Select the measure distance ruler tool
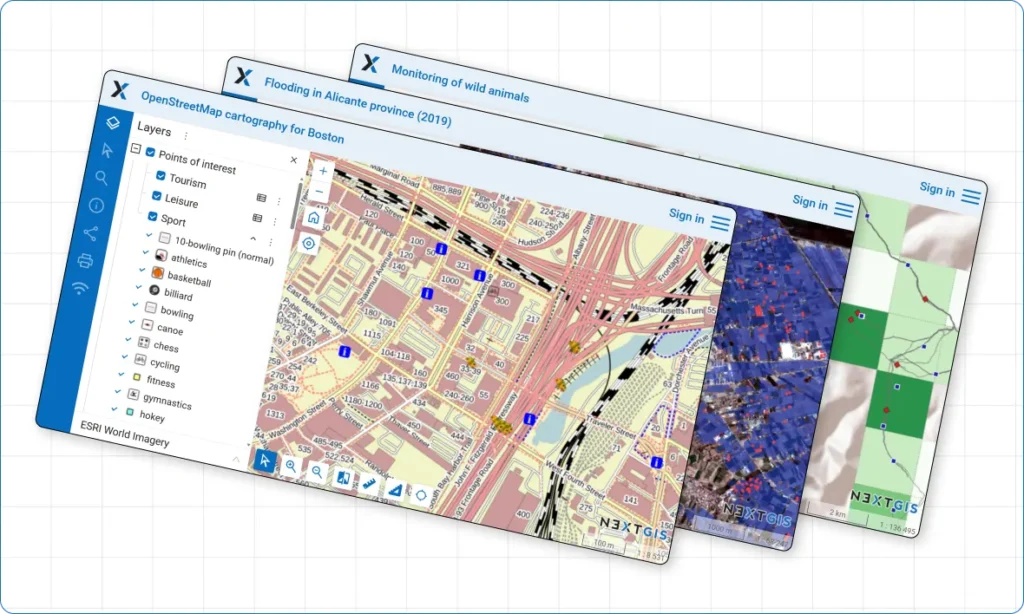This screenshot has width=1024, height=614. [x=369, y=483]
